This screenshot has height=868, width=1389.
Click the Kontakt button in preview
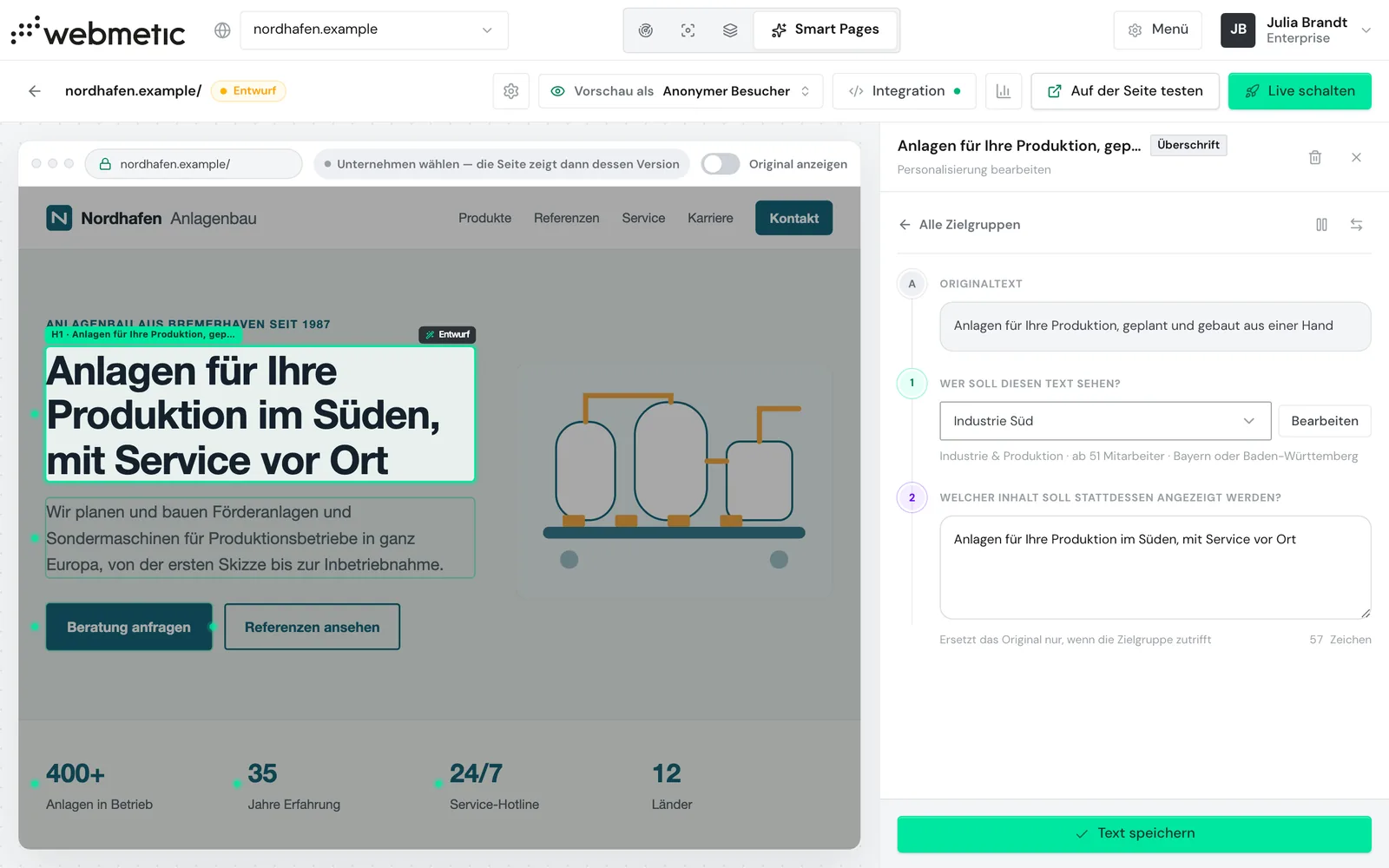coord(793,218)
